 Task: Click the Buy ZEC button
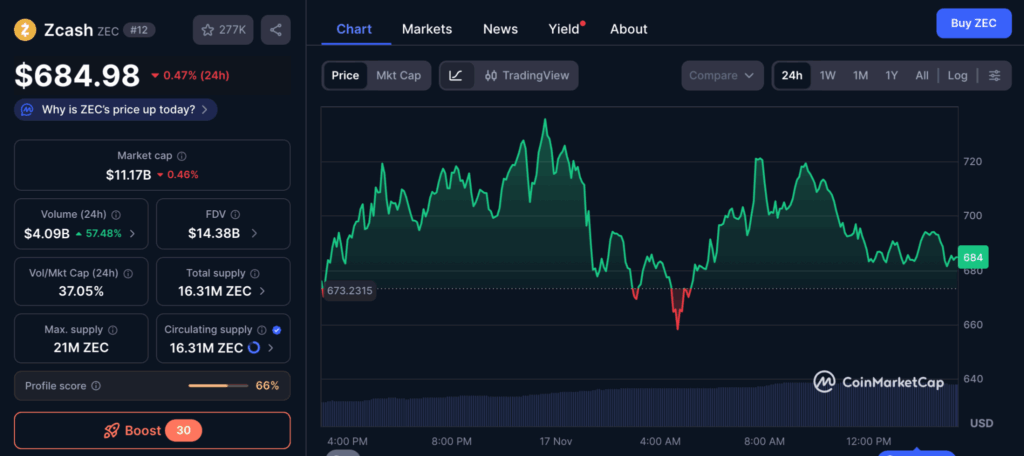(972, 23)
